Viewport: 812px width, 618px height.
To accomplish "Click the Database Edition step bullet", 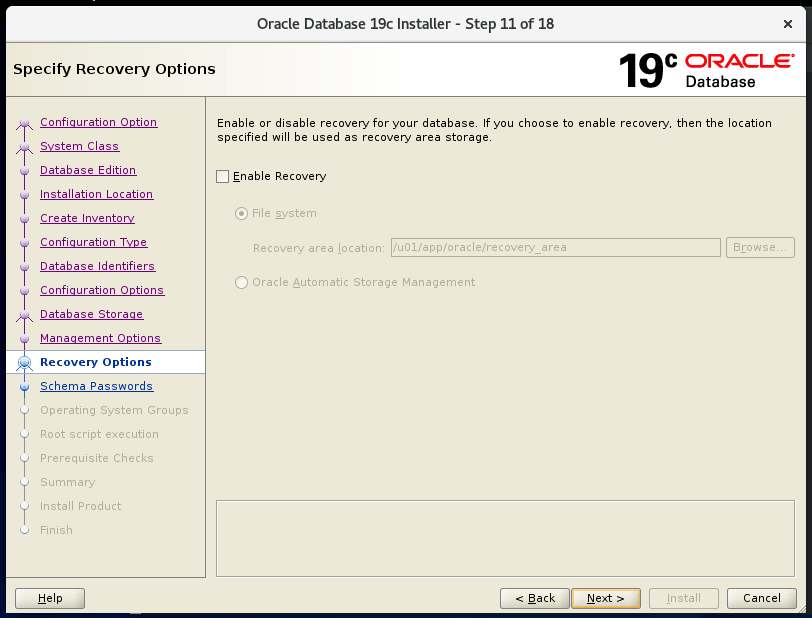I will 24,170.
